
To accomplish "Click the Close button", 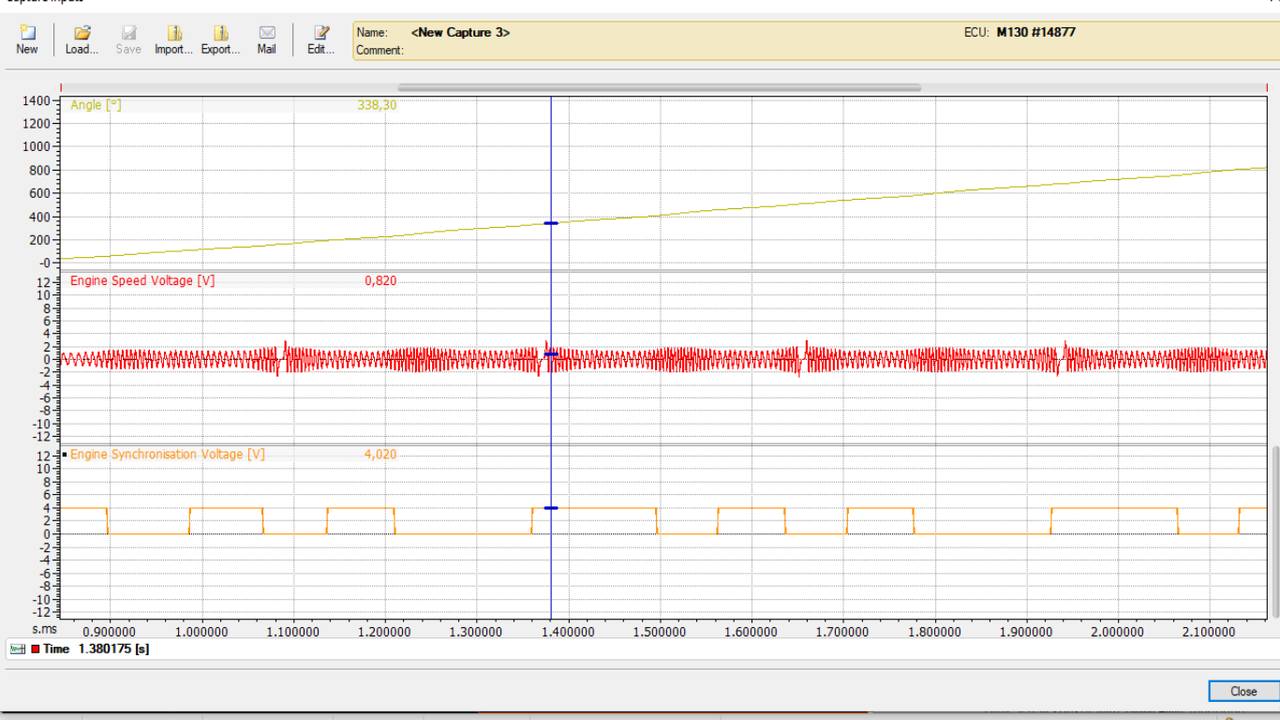I will click(1243, 691).
